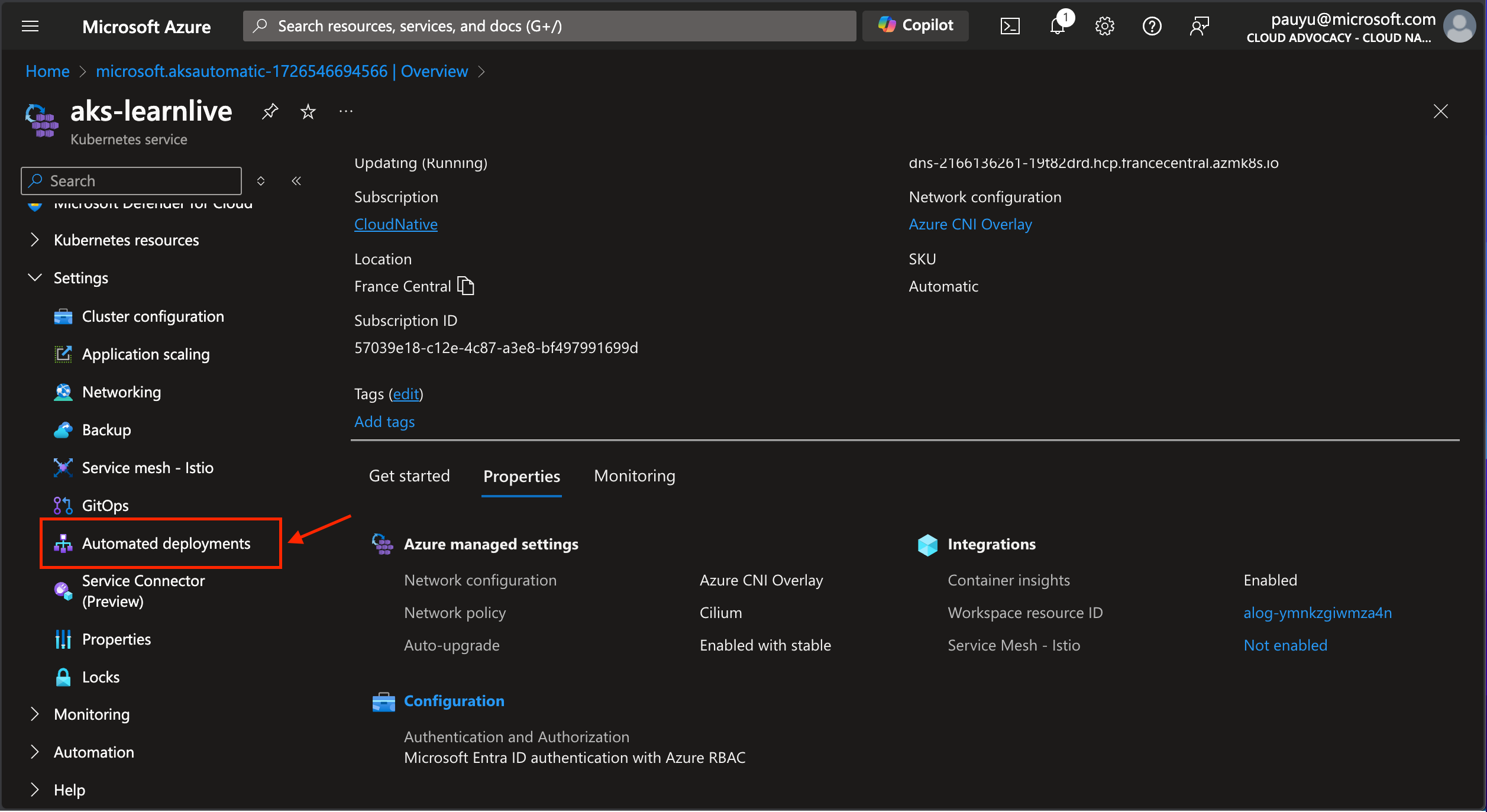Click the Application scaling icon

coord(62,353)
